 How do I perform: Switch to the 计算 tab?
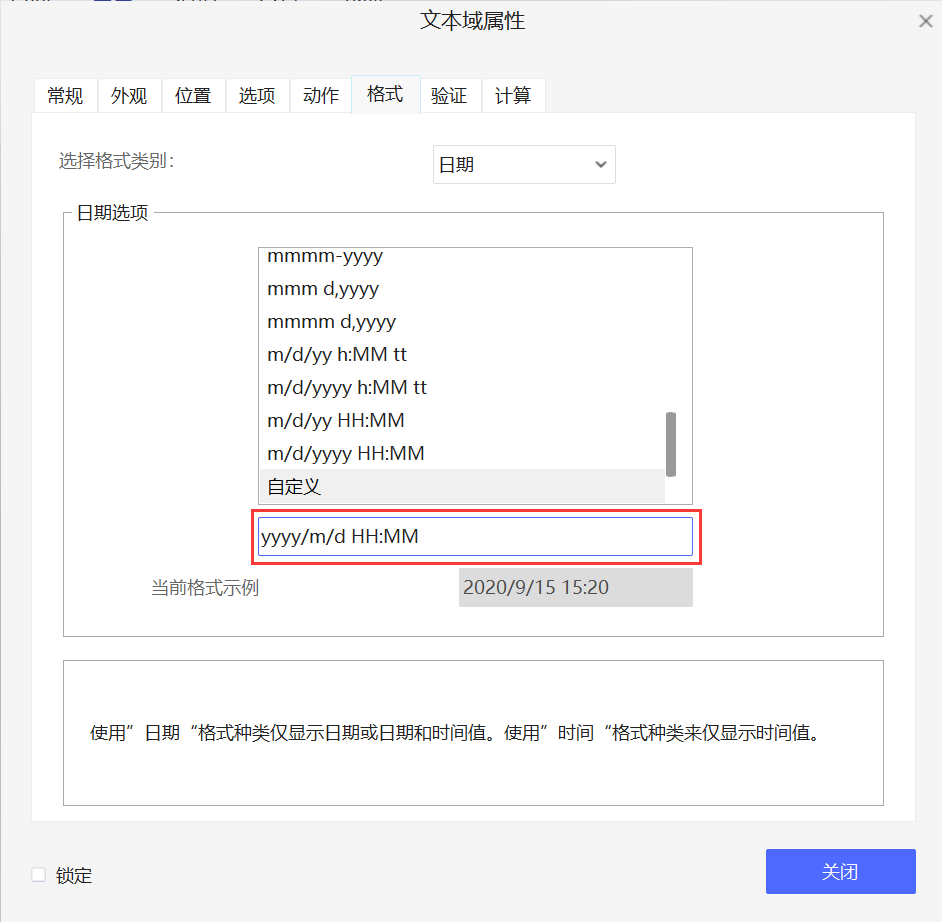[x=513, y=95]
